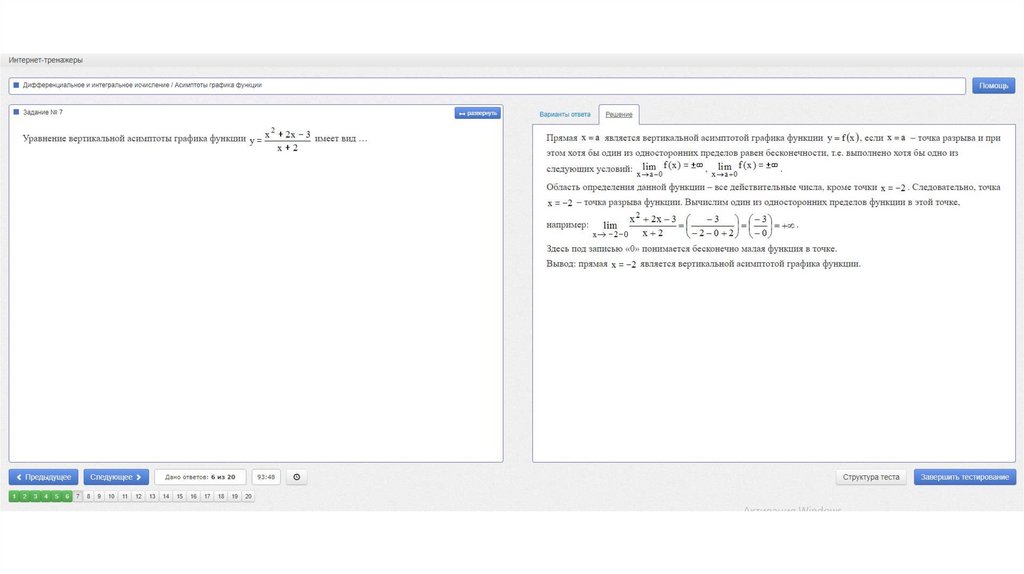Click the развернуть expand button
1024x574 pixels.
click(x=477, y=113)
